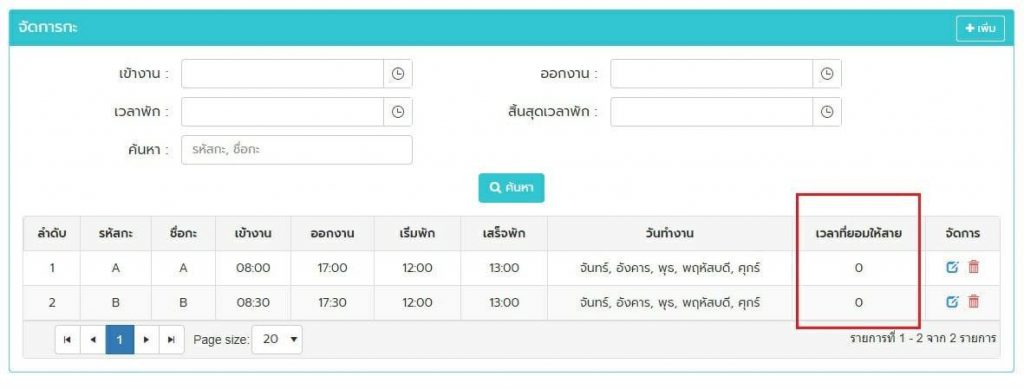This screenshot has height=389, width=1024.
Task: Click working days cell of shift B
Action: click(x=669, y=302)
